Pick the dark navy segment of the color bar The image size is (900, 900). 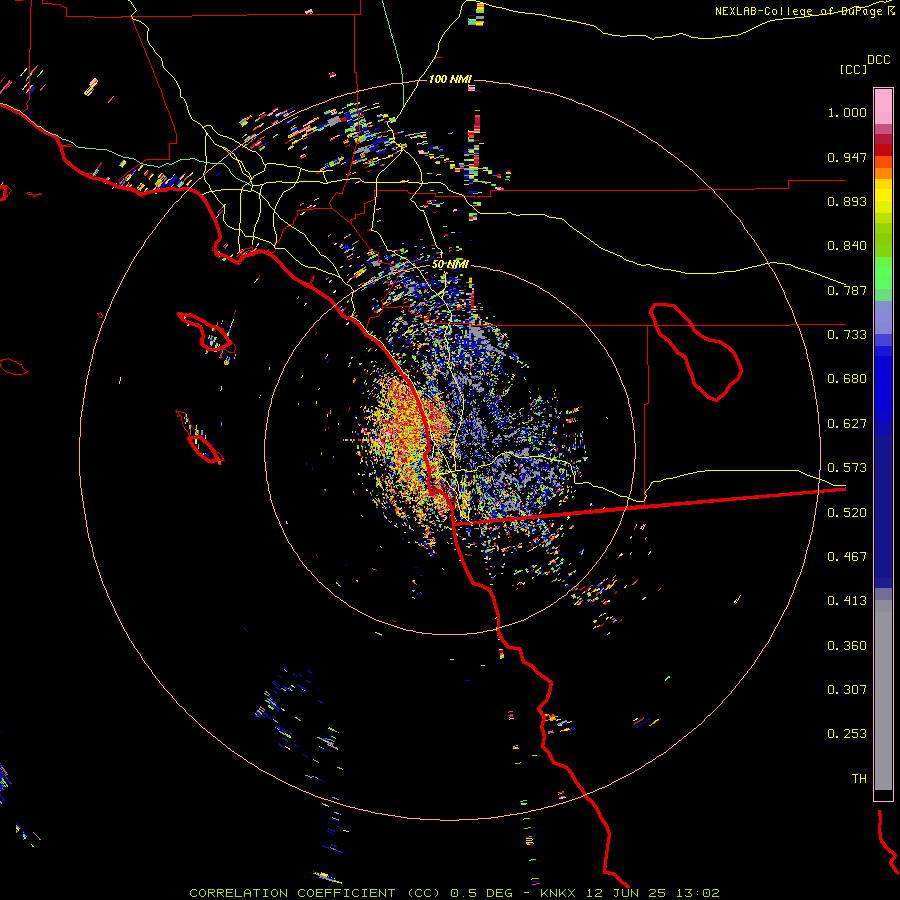[x=883, y=511]
